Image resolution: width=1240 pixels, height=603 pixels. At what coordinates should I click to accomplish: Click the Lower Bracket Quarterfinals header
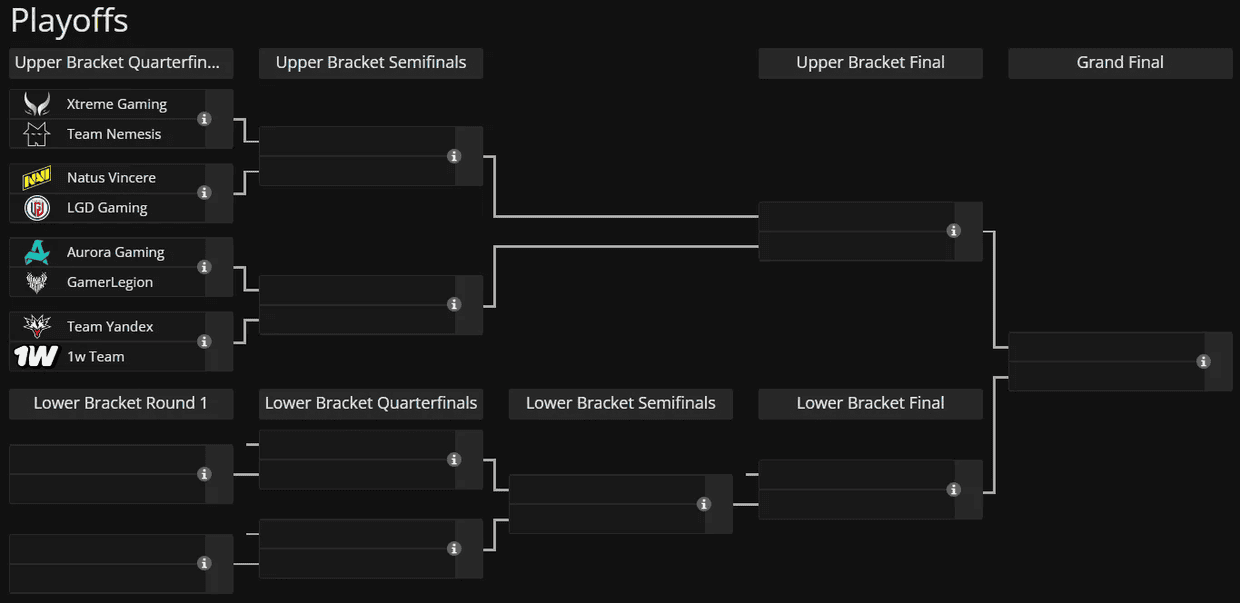(x=371, y=404)
